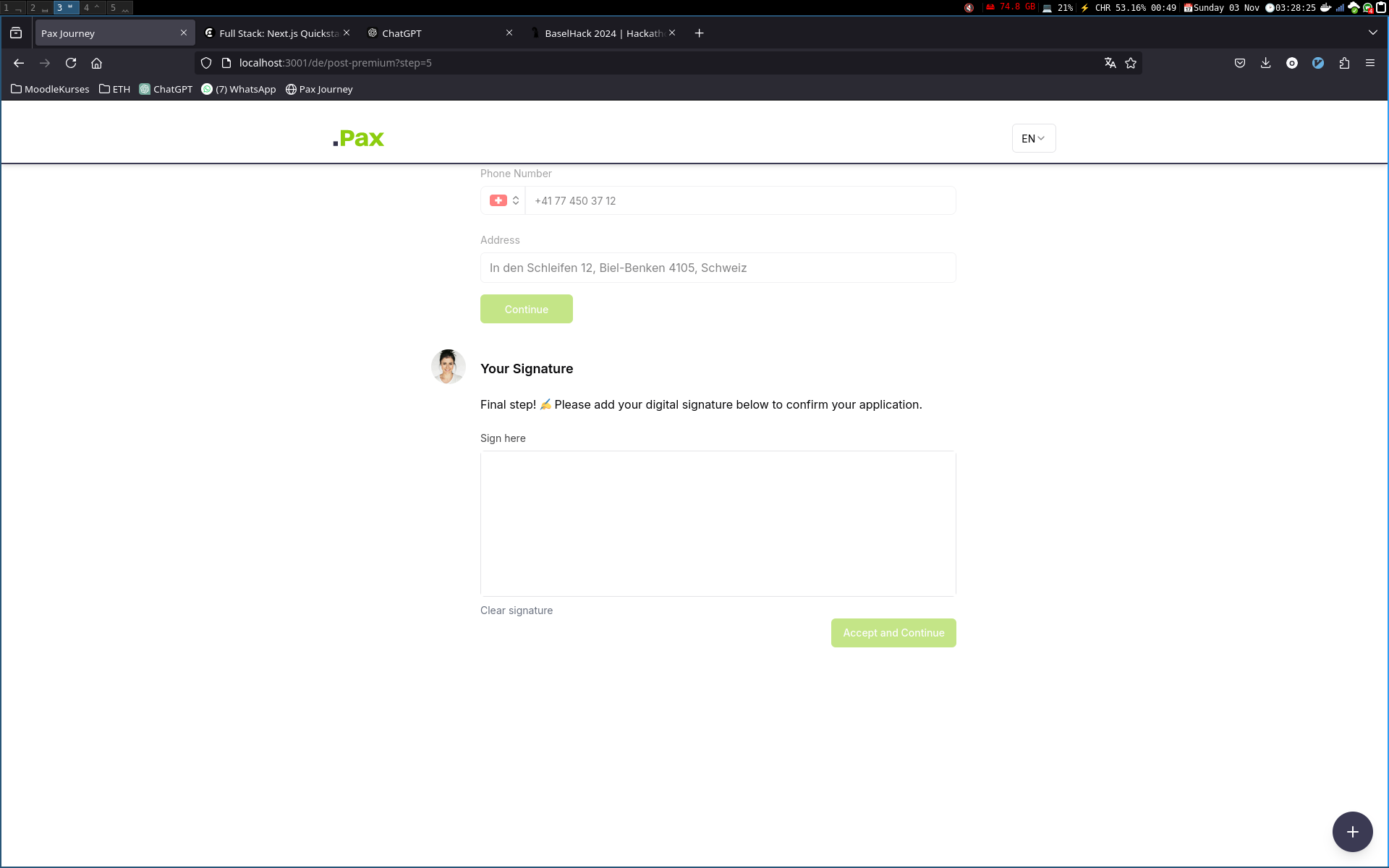Image resolution: width=1389 pixels, height=868 pixels.
Task: Click the shield tracking protection icon
Action: point(206,63)
